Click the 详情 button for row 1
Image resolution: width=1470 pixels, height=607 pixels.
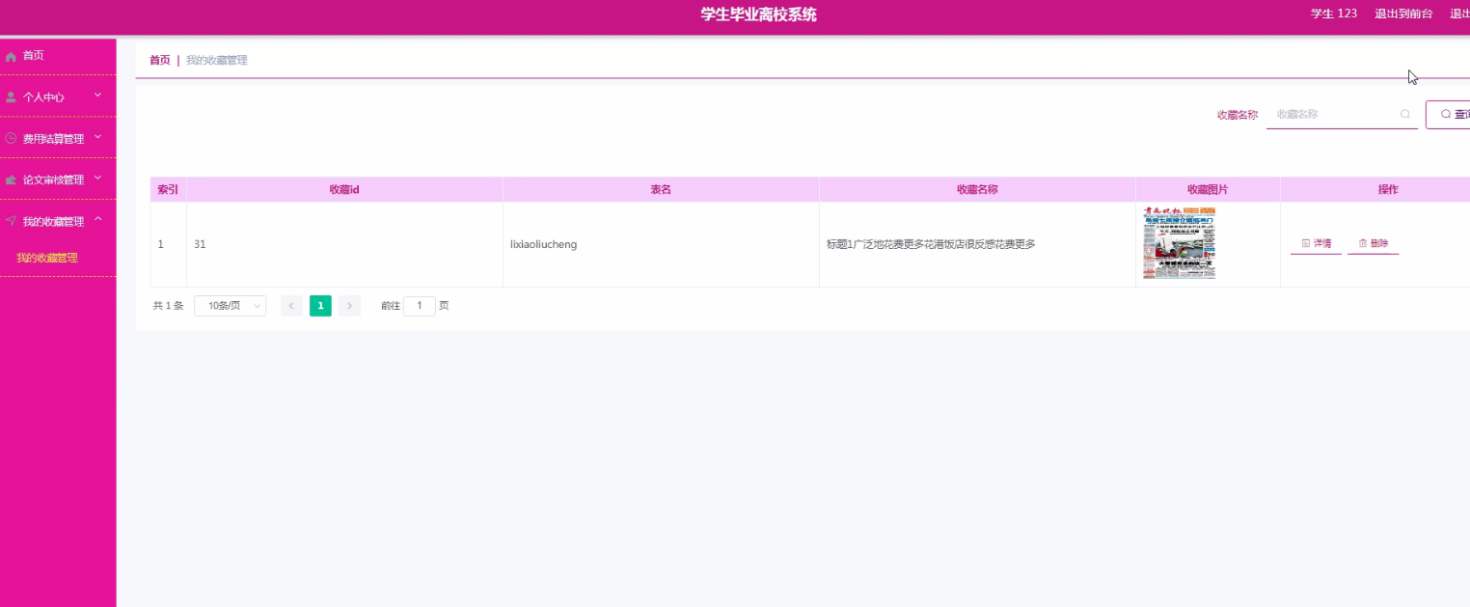(1316, 244)
